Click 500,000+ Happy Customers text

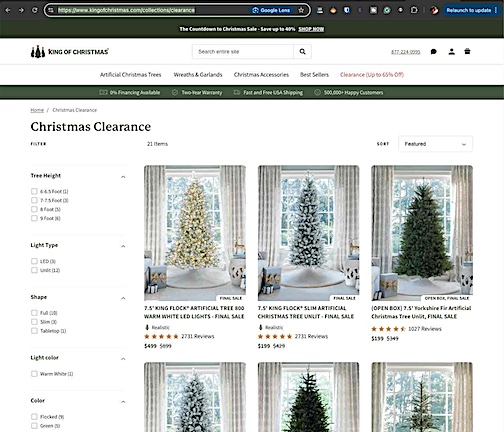(x=353, y=93)
